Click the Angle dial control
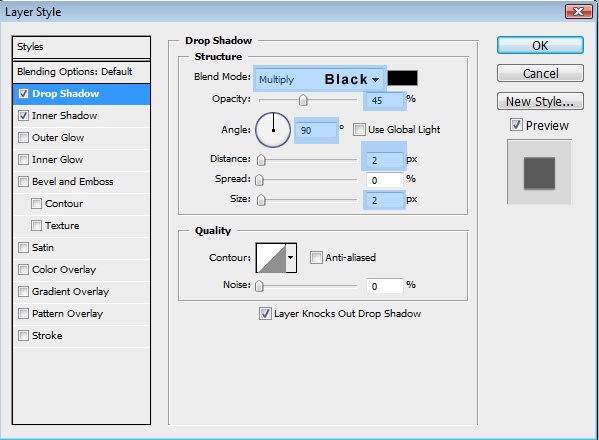This screenshot has width=599, height=440. (x=273, y=130)
